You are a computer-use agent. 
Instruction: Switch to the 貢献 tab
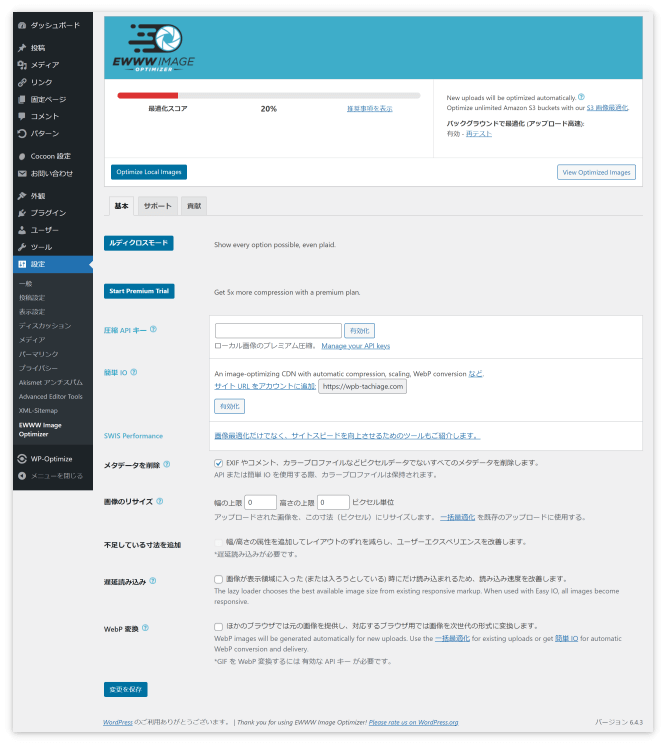click(194, 206)
